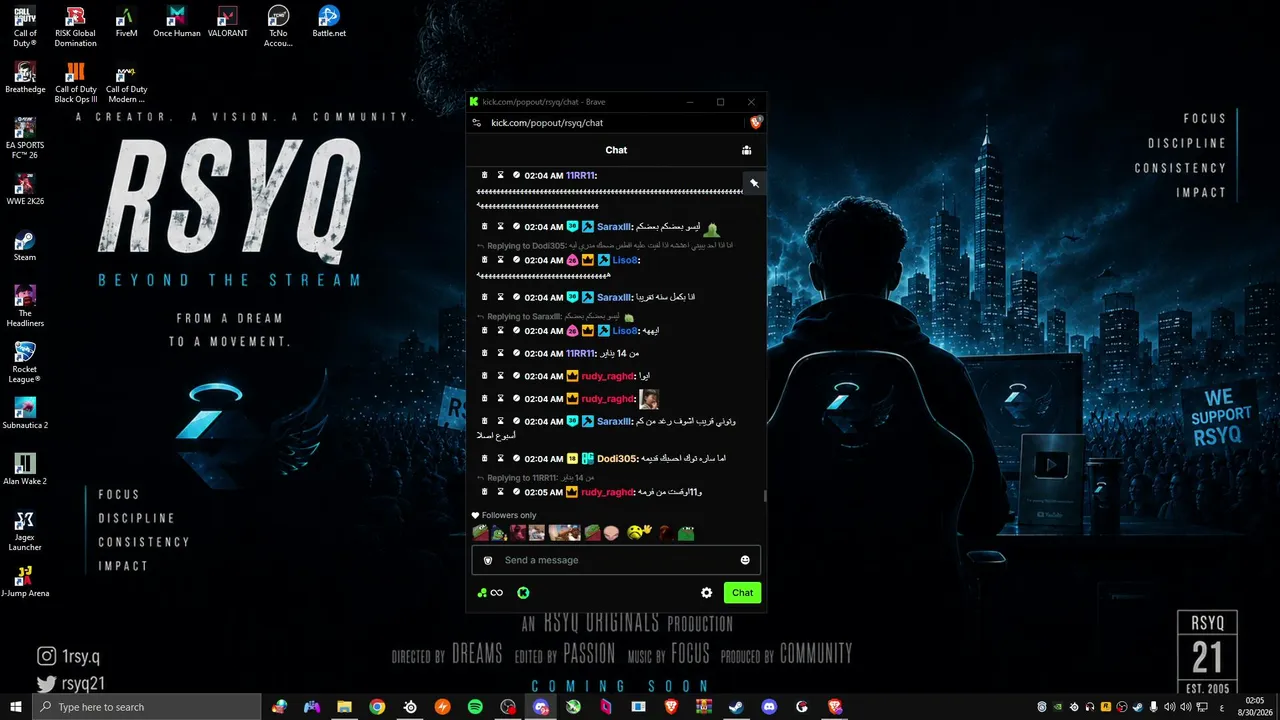The height and width of the screenshot is (720, 1280).
Task: Open the channel points infinity icon
Action: tap(490, 593)
